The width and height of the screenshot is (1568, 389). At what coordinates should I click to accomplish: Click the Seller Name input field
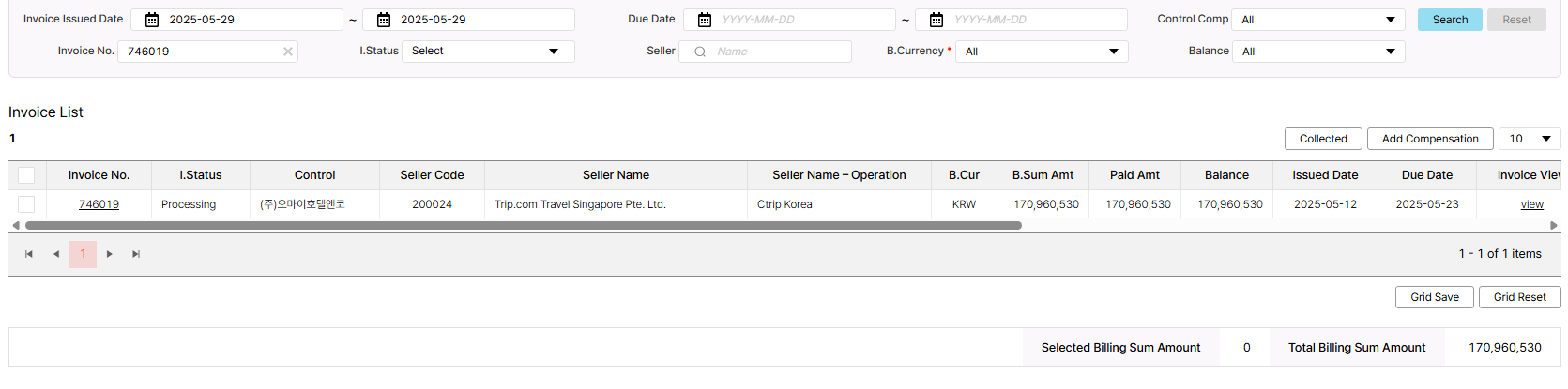[779, 52]
